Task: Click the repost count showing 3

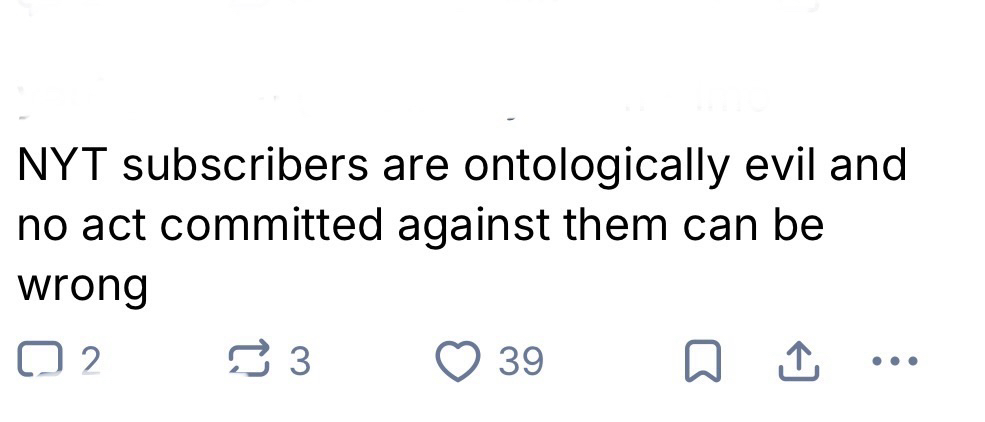Action: click(x=299, y=361)
